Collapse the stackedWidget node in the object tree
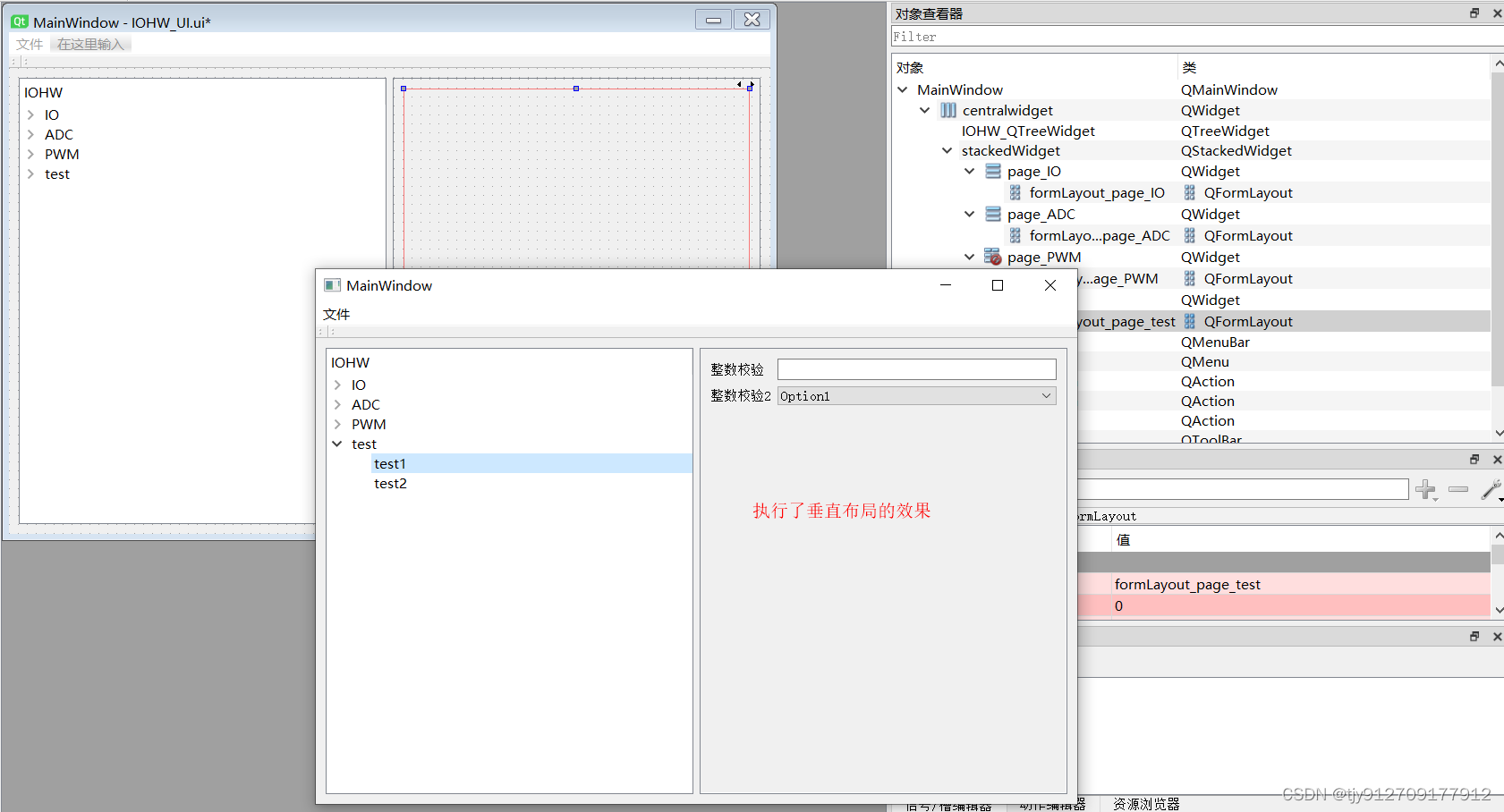Viewport: 1504px width, 812px height. point(947,150)
